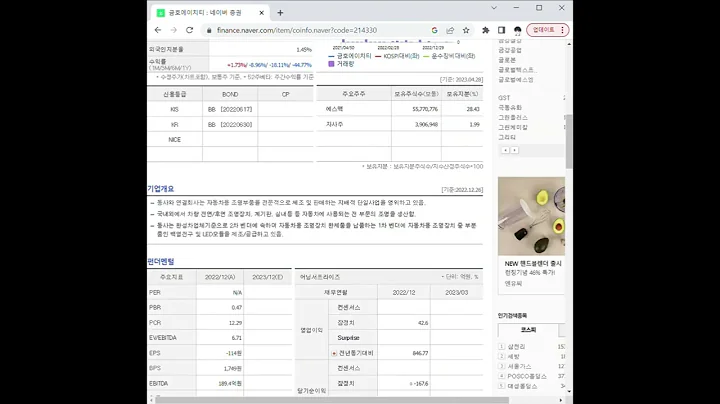Click the 846.77 year-over-year value

(420, 353)
